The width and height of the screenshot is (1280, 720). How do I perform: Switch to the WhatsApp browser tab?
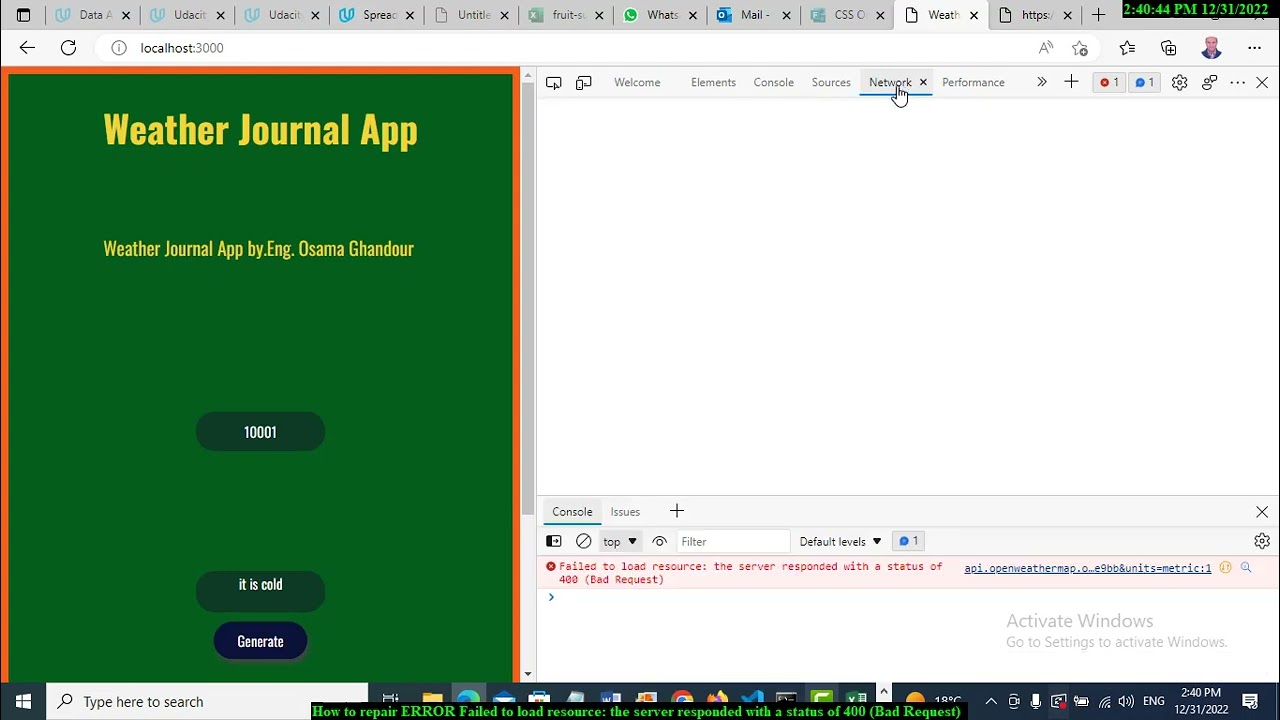tap(661, 15)
